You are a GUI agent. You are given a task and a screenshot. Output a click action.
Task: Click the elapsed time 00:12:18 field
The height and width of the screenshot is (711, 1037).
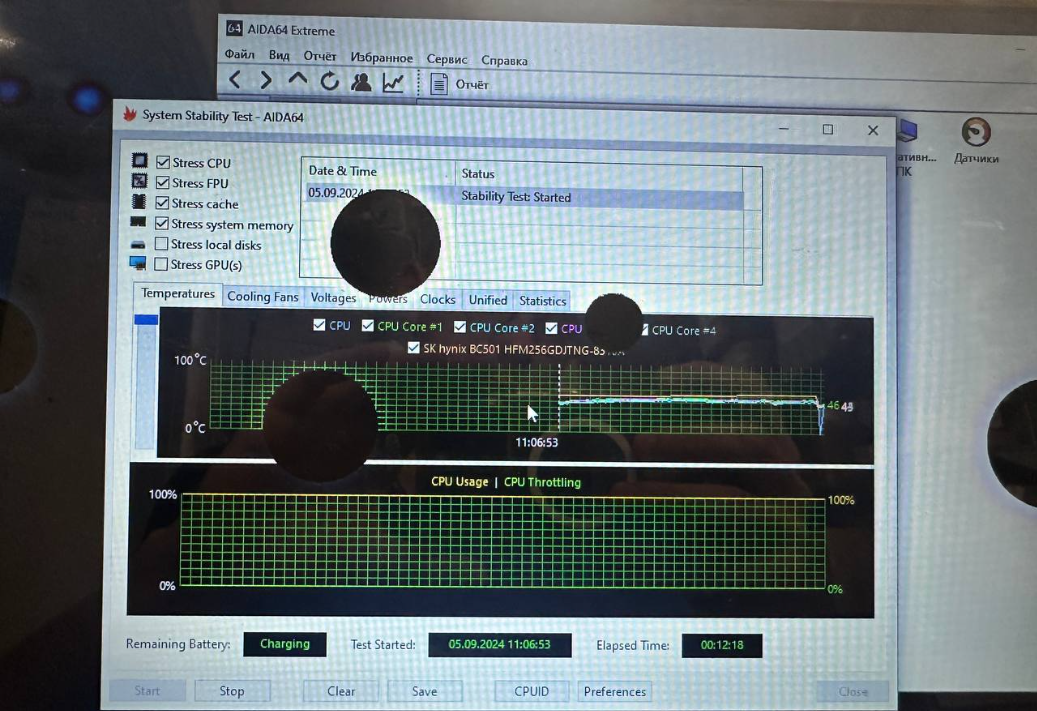point(722,646)
